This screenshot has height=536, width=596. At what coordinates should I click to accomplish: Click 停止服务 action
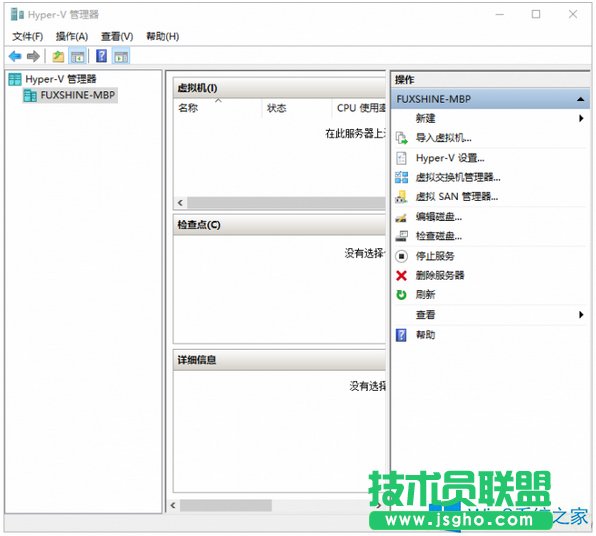coord(435,256)
